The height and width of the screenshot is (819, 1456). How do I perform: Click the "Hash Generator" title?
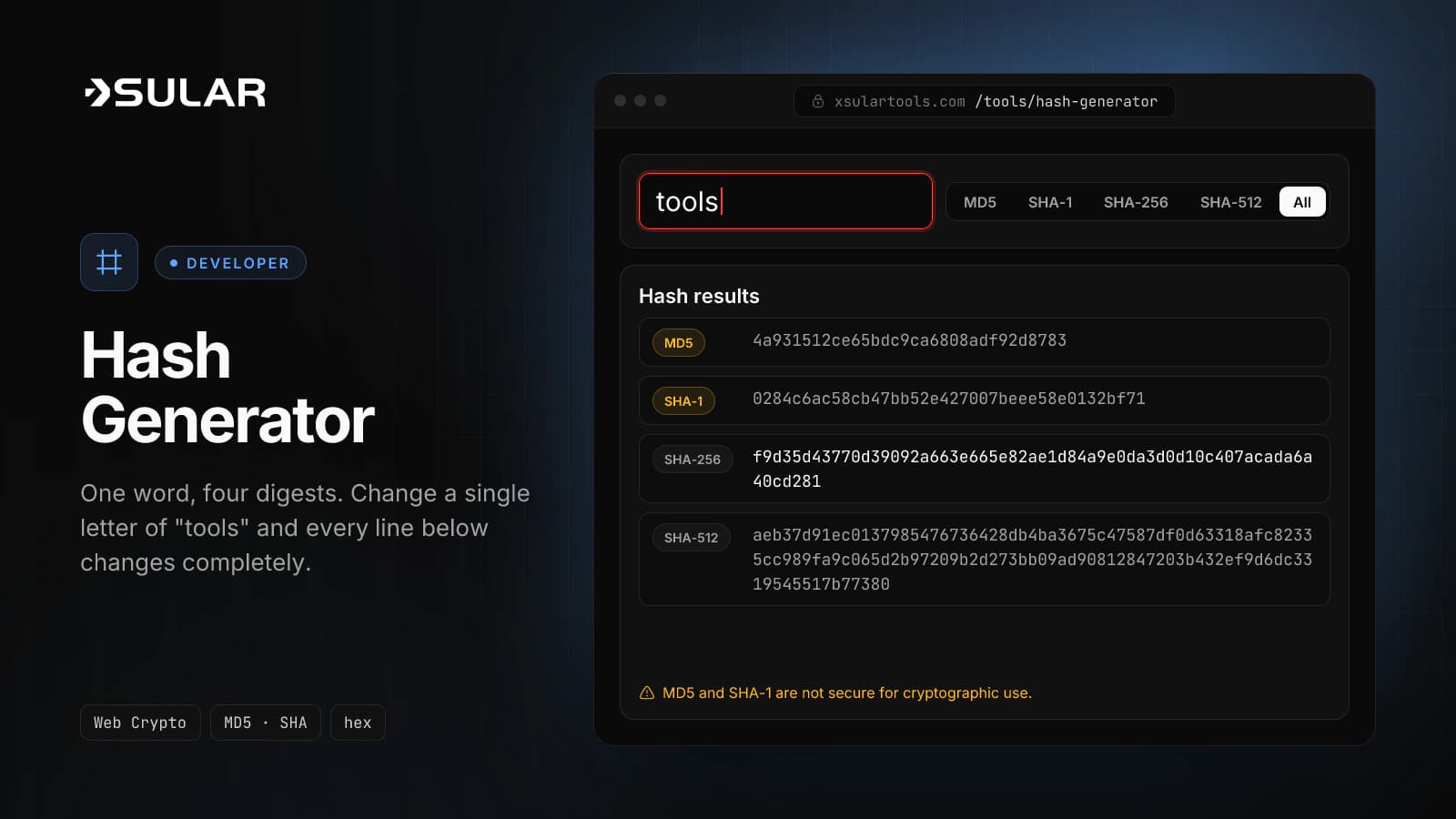(227, 387)
